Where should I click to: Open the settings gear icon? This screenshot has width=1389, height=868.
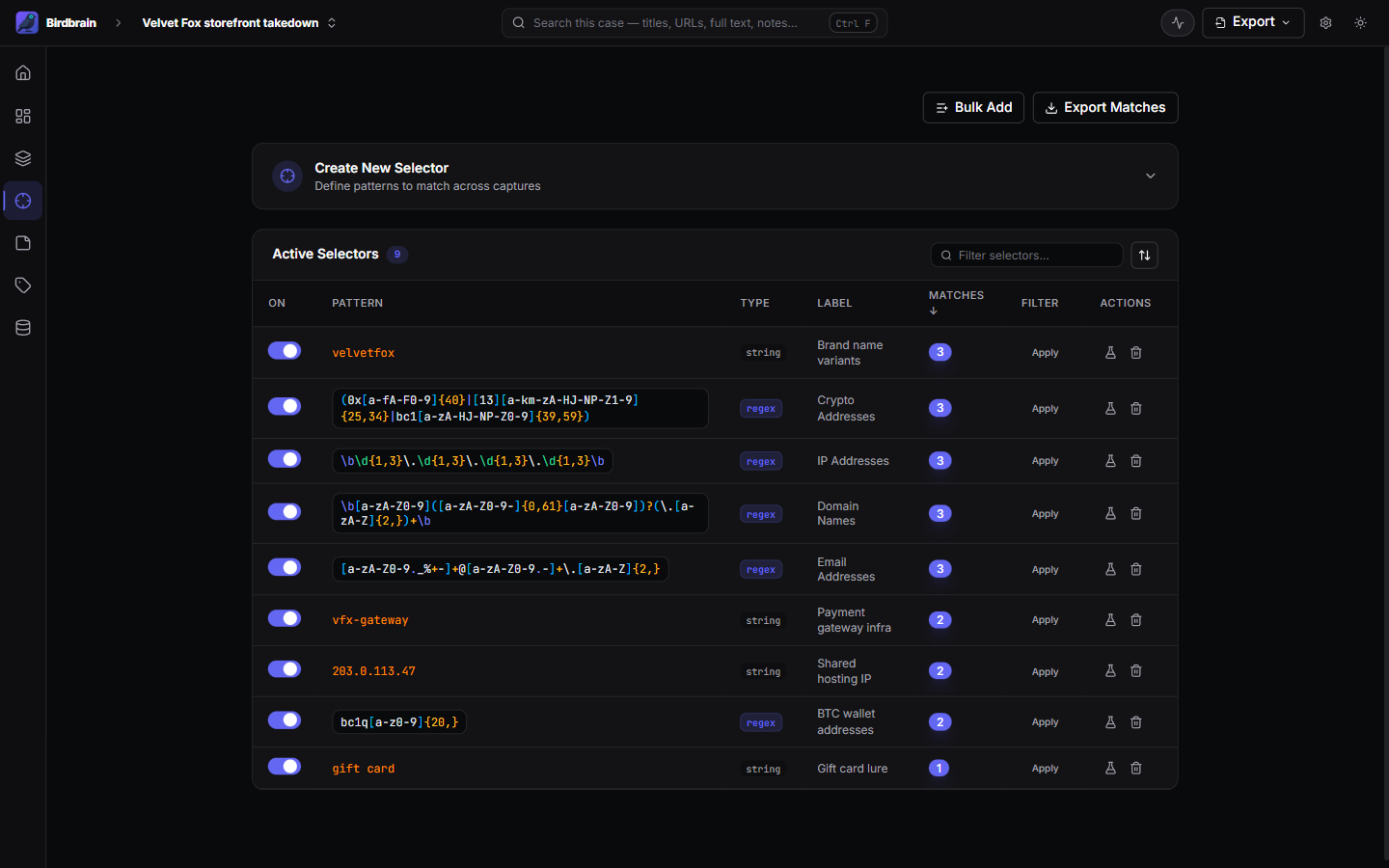tap(1326, 22)
